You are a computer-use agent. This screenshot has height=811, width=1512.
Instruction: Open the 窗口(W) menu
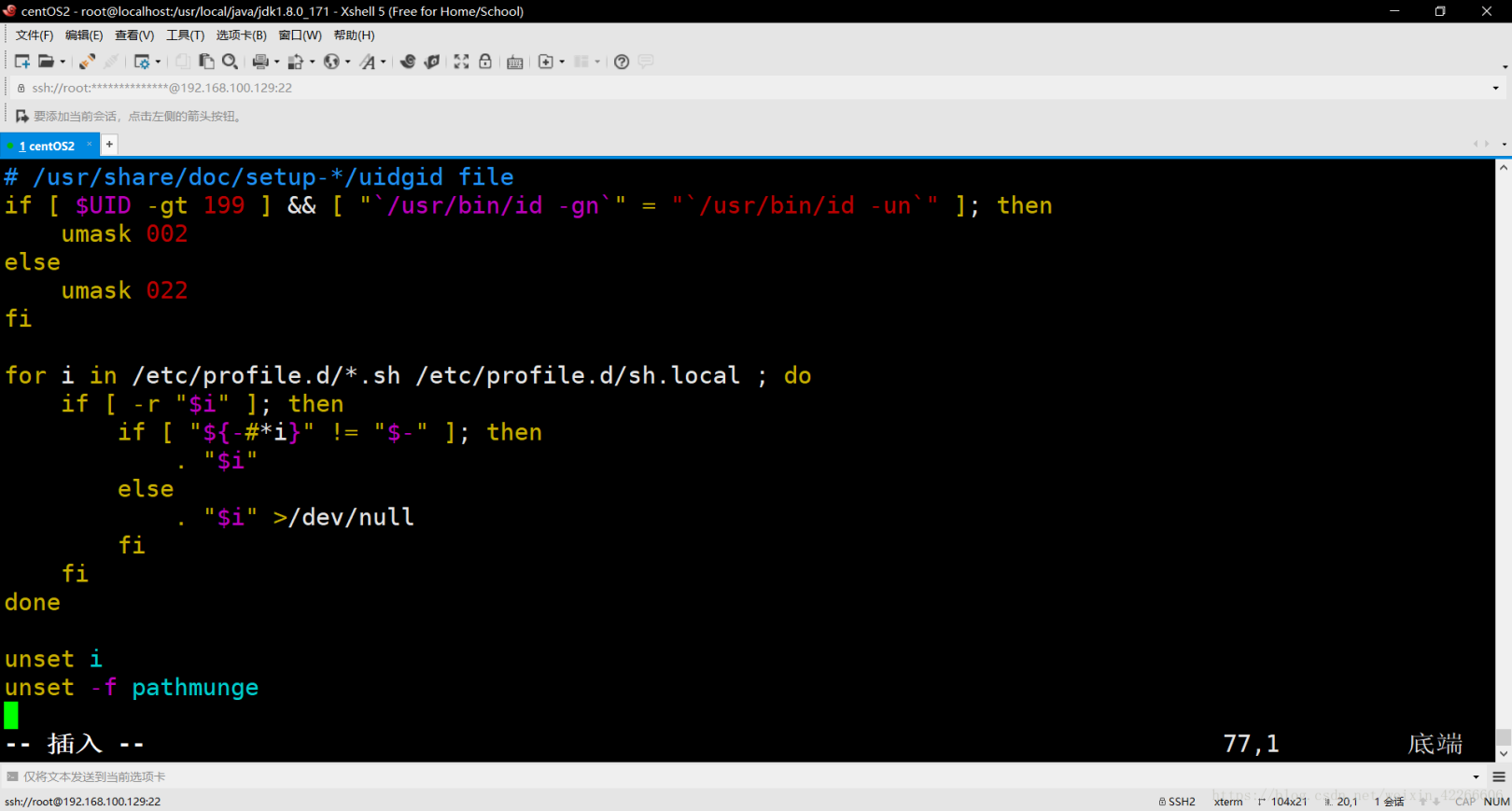pyautogui.click(x=301, y=35)
